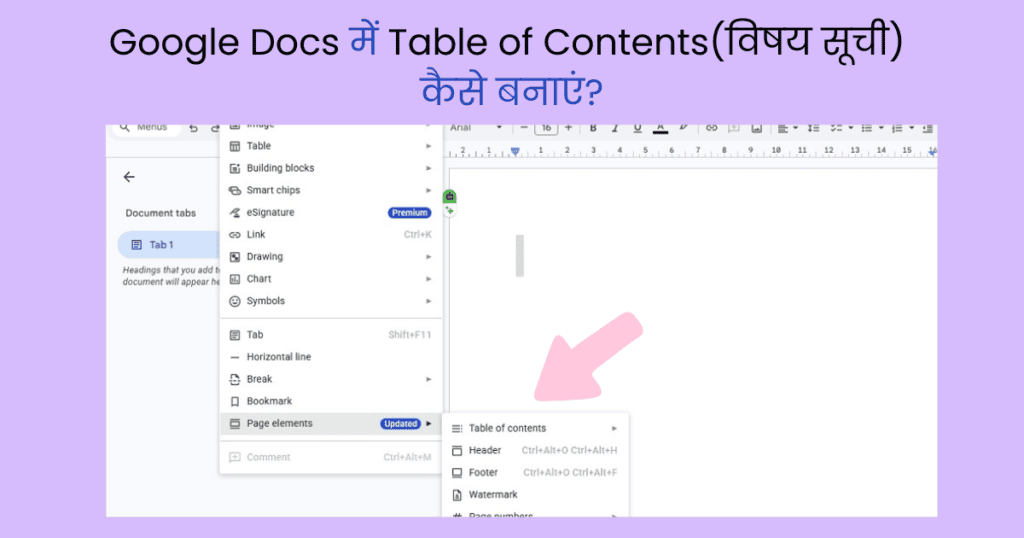1024x538 pixels.
Task: Click the chain link icon beside Link
Action: (234, 235)
